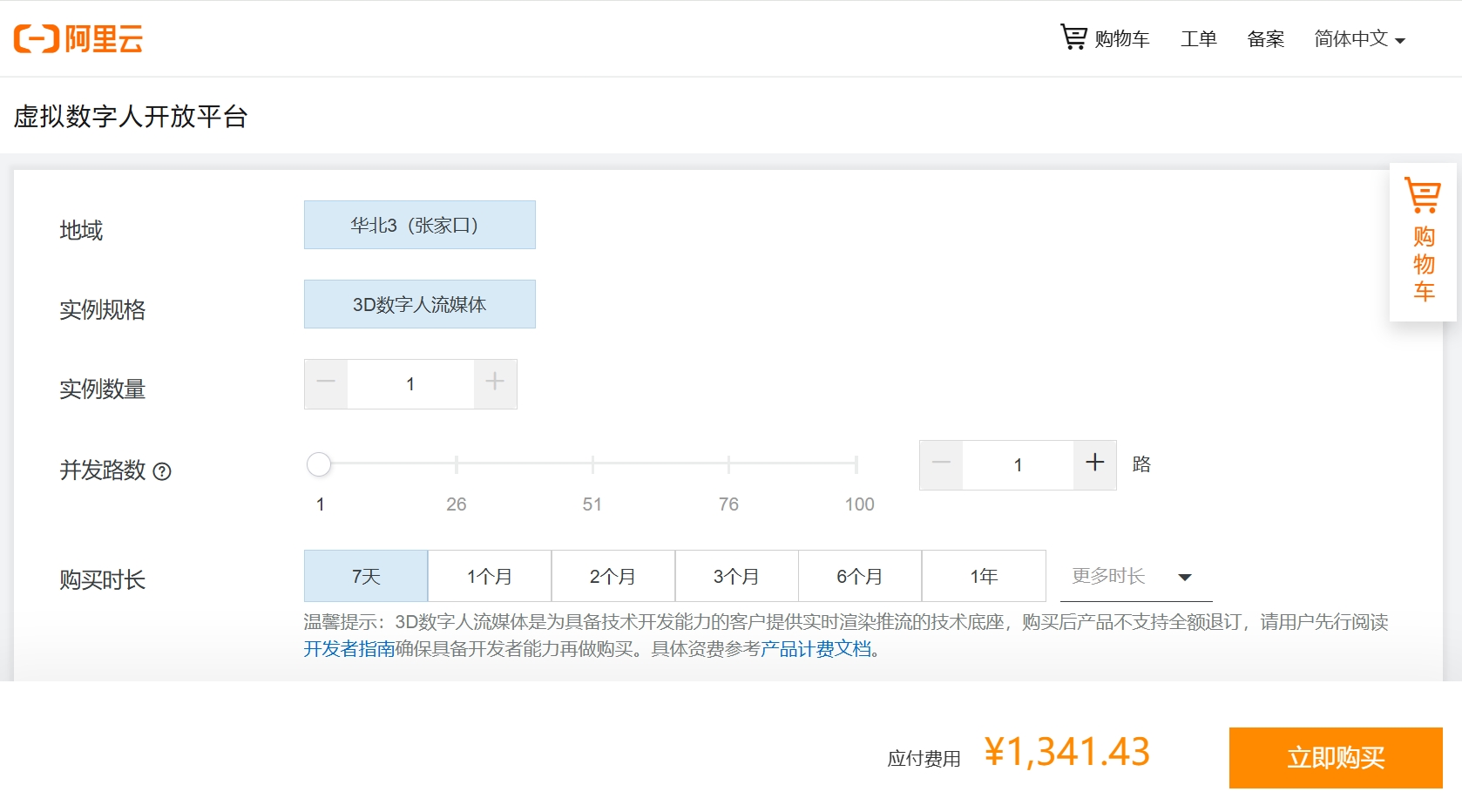Increase 实例数量 with the plus button
This screenshot has height=812, width=1462.
tap(495, 383)
